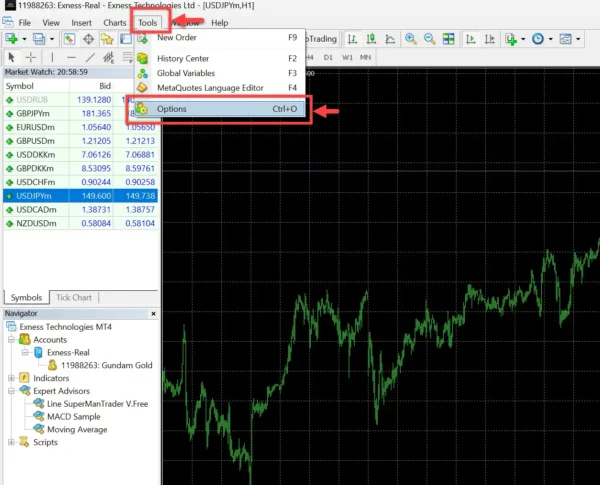Open the Charts menu
Screen dimensions: 600x485
(114, 23)
